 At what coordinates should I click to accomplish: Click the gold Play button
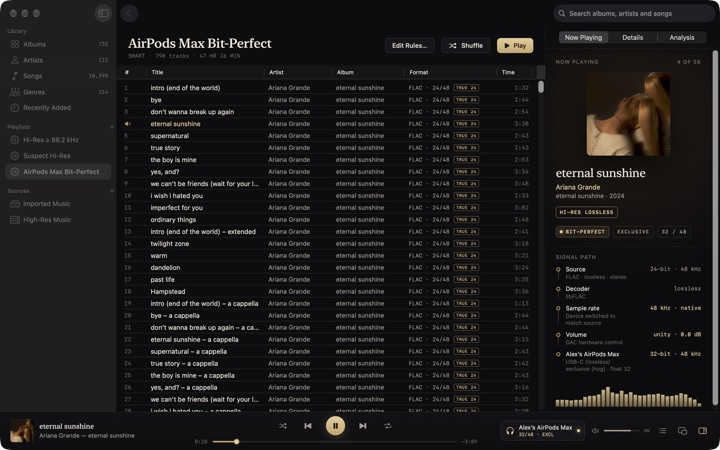click(515, 45)
